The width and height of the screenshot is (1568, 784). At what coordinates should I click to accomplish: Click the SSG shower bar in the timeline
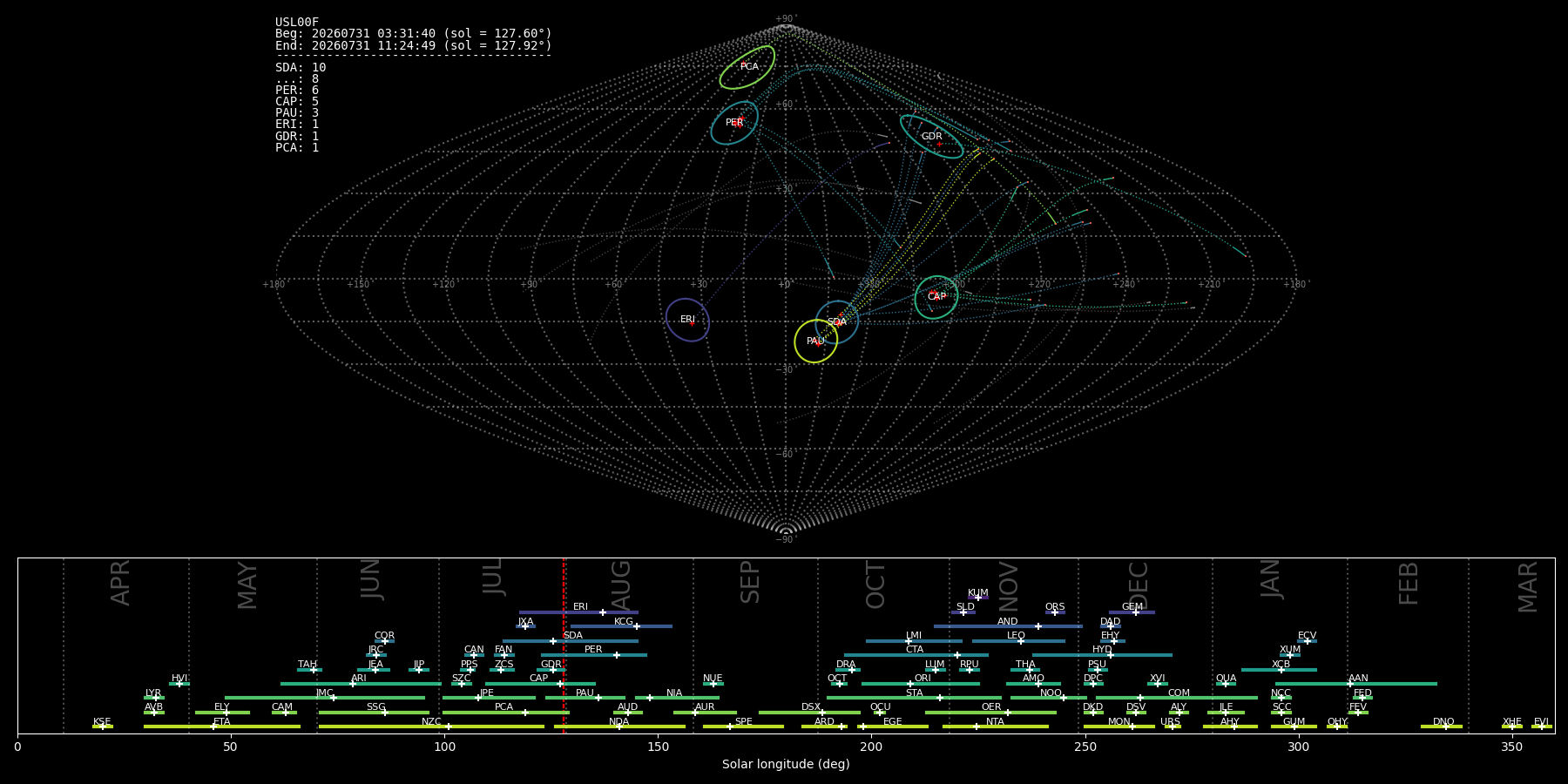374,713
